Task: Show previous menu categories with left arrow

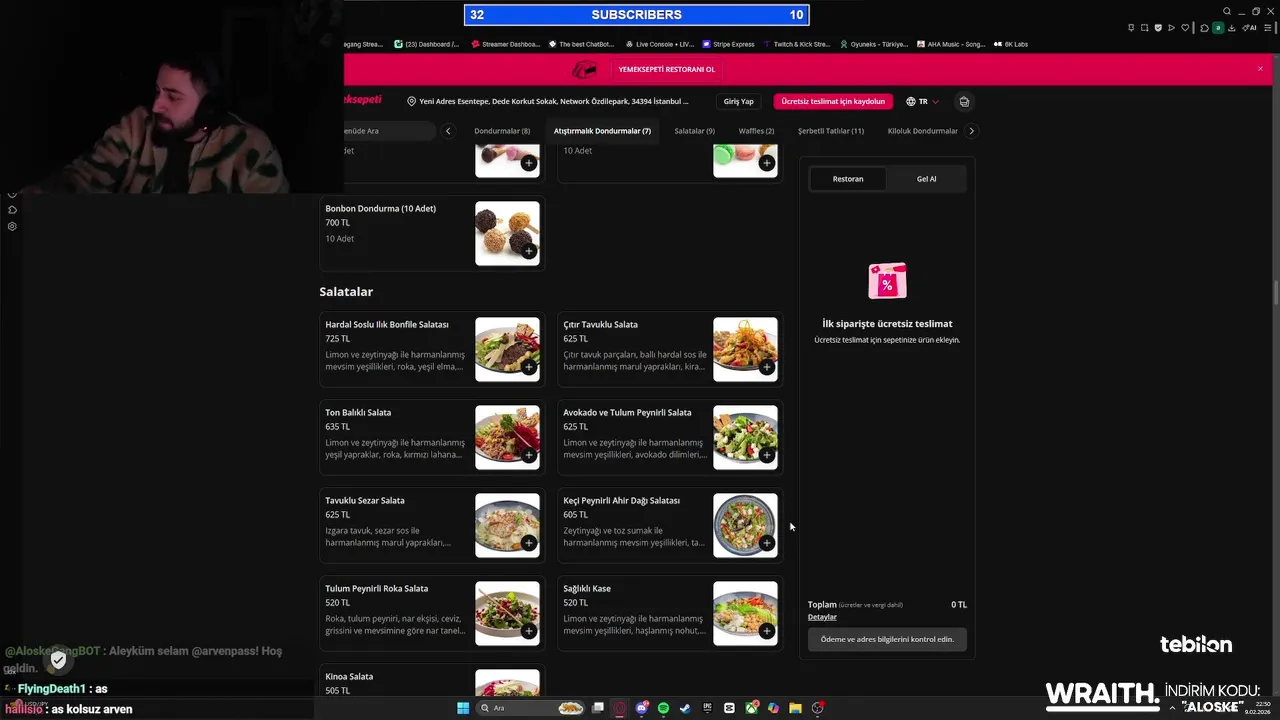Action: click(448, 131)
